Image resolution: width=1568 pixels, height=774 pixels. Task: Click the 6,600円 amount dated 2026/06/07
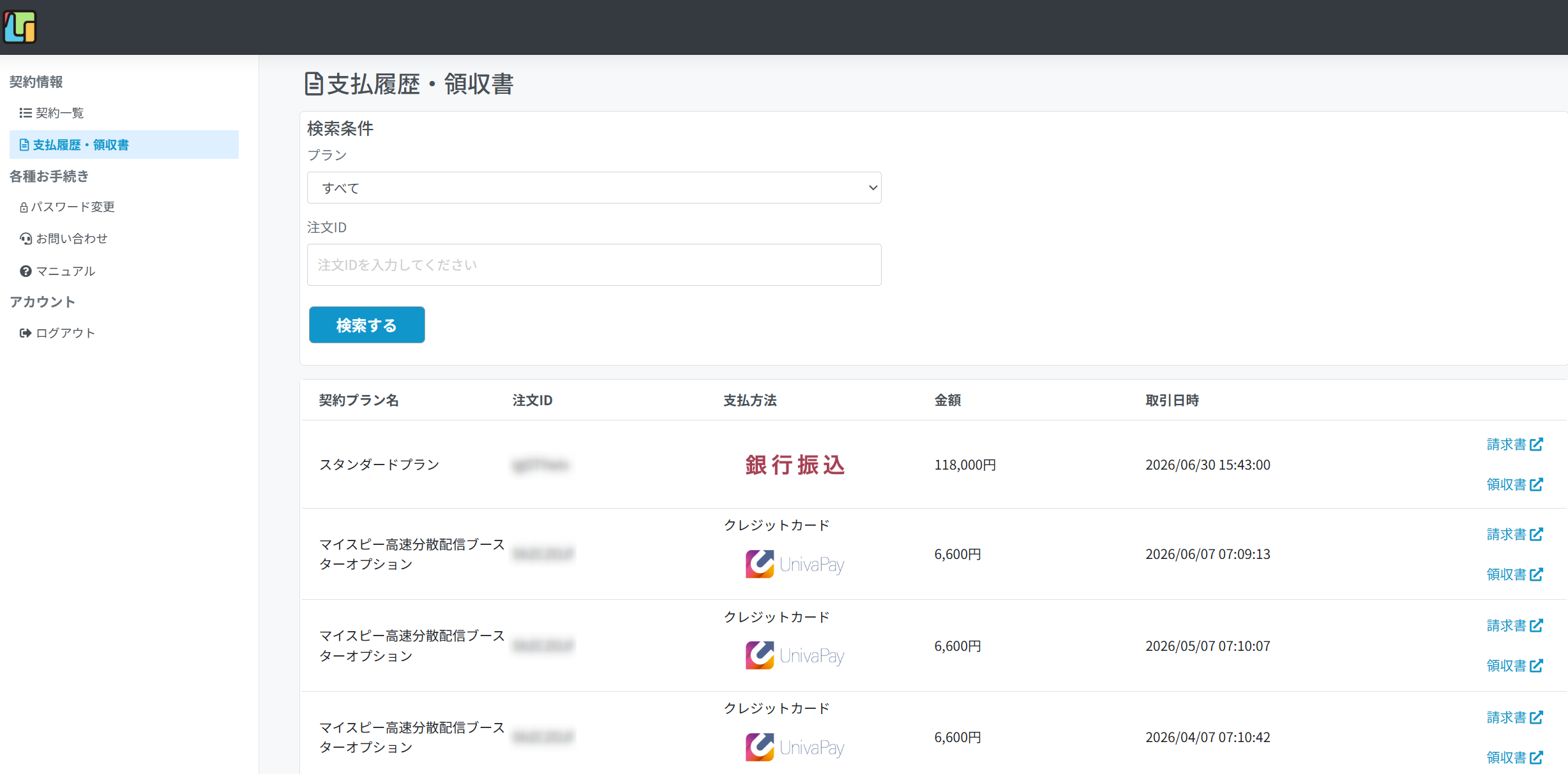958,554
